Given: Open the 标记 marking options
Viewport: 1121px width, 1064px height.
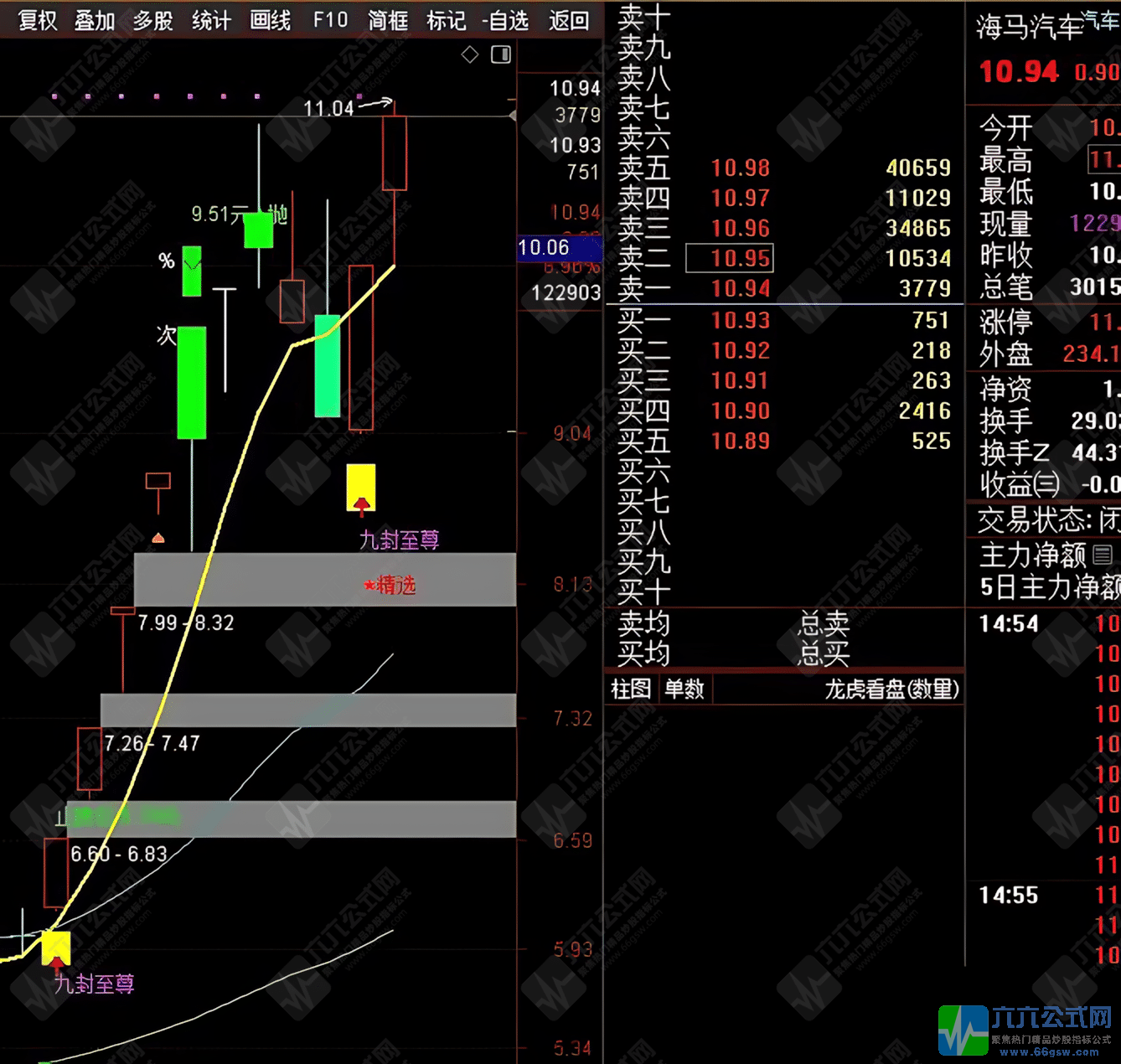Looking at the screenshot, I should 445,21.
